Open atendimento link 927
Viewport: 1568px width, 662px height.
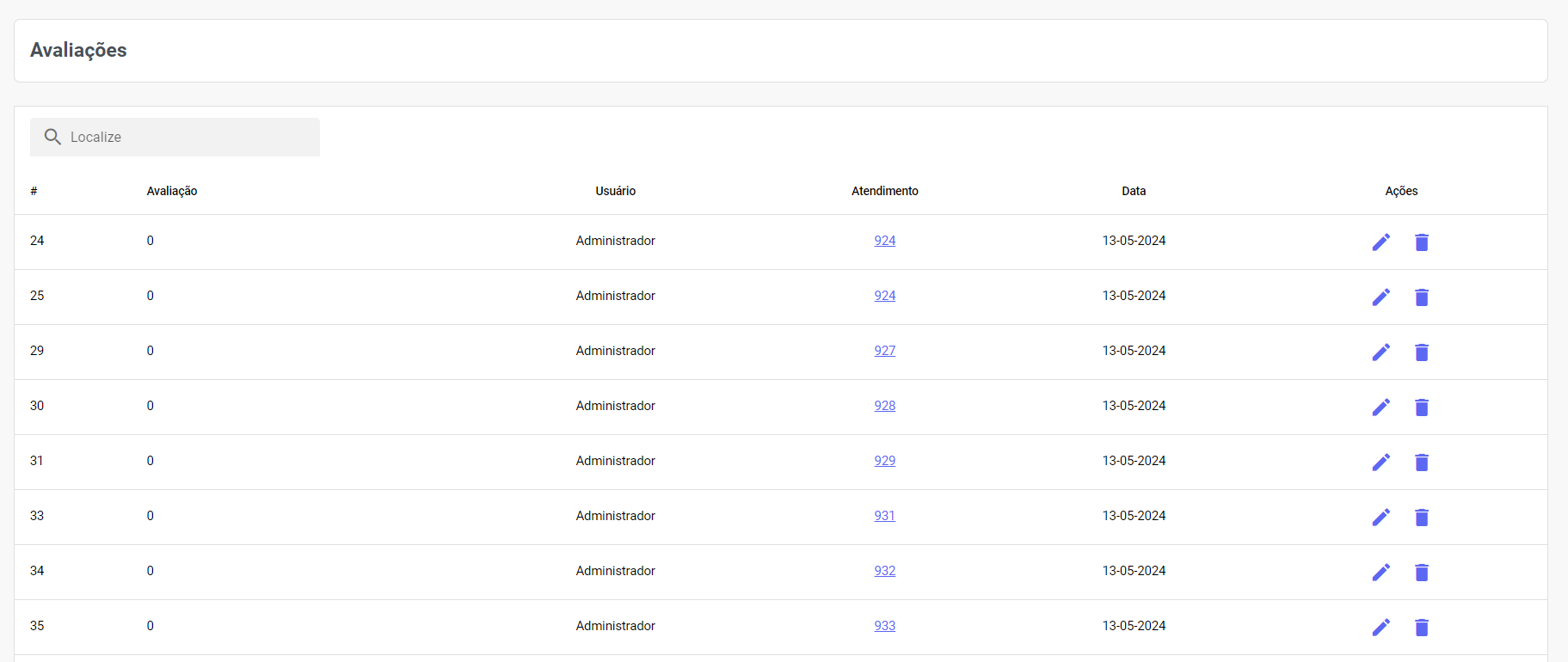pyautogui.click(x=884, y=351)
